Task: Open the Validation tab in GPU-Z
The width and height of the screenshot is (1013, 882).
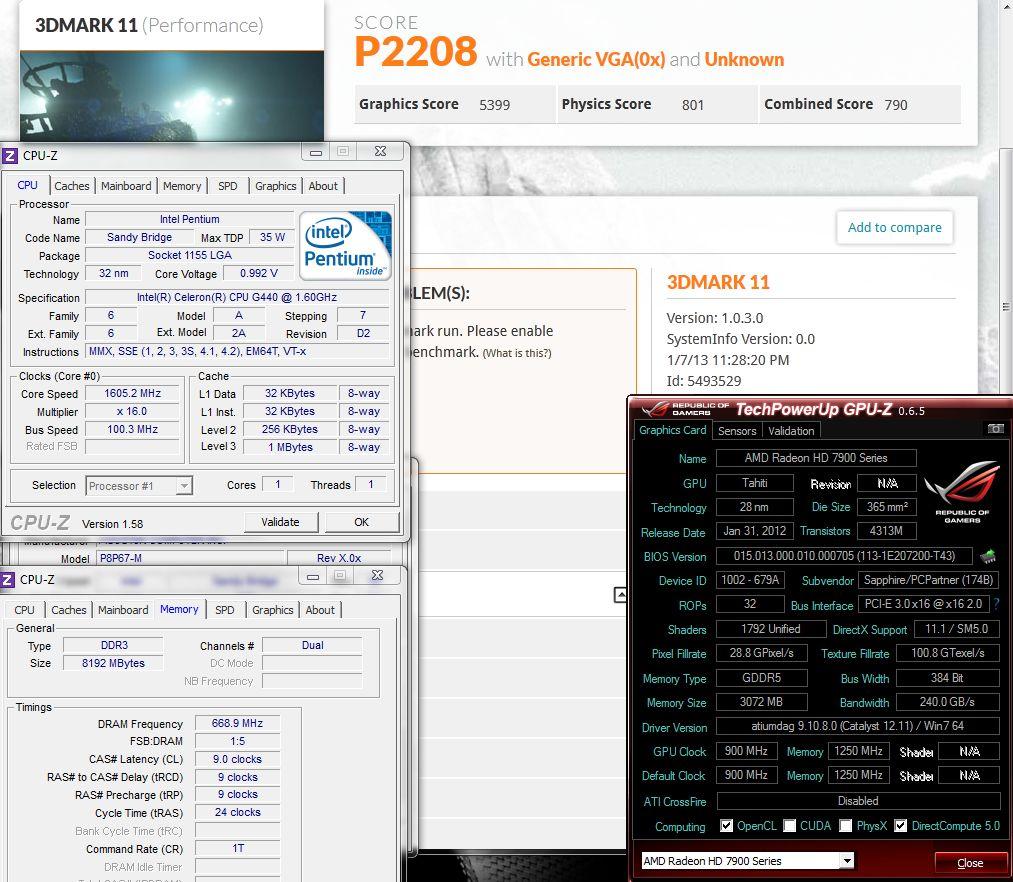Action: coord(791,431)
